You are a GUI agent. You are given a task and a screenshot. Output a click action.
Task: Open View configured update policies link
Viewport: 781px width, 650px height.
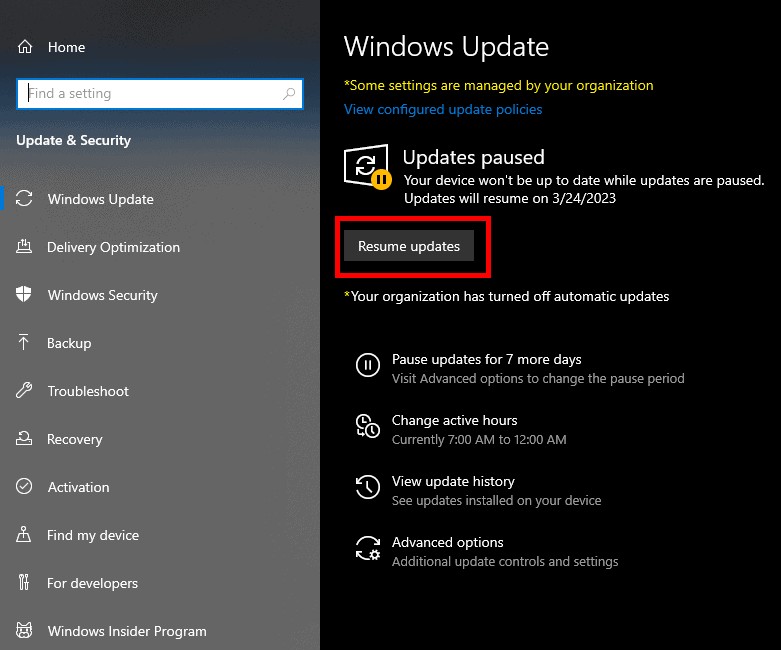click(443, 109)
